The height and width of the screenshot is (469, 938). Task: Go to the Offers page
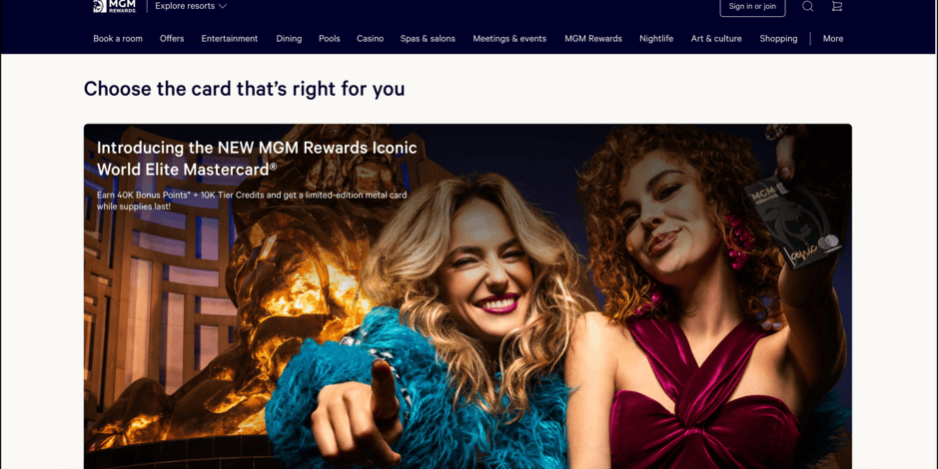[x=172, y=38]
